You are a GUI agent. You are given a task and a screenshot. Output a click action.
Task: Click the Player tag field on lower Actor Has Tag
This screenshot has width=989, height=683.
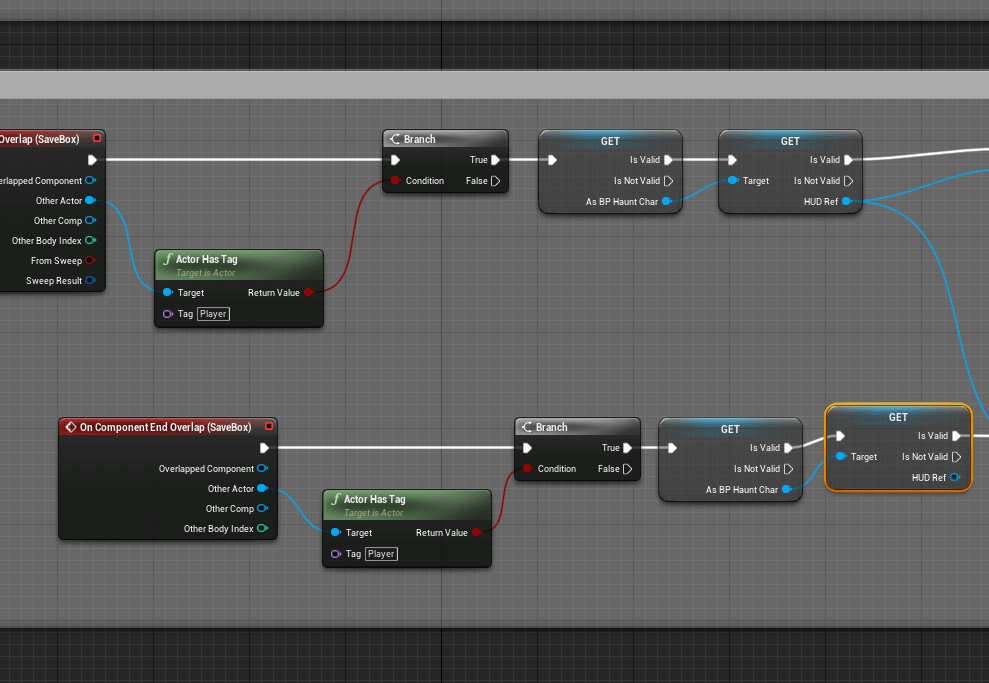tap(381, 554)
